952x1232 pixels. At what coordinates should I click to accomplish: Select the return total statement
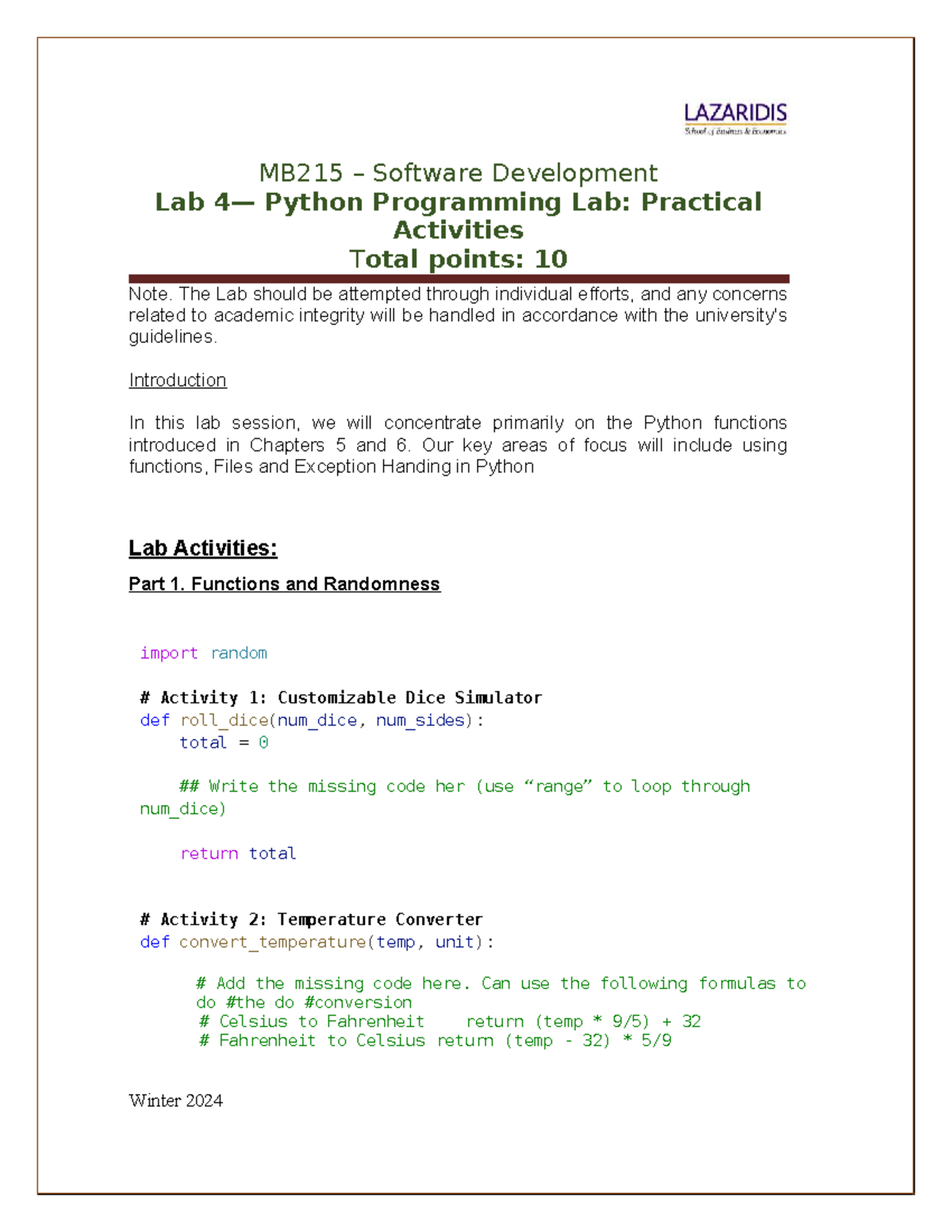(238, 854)
